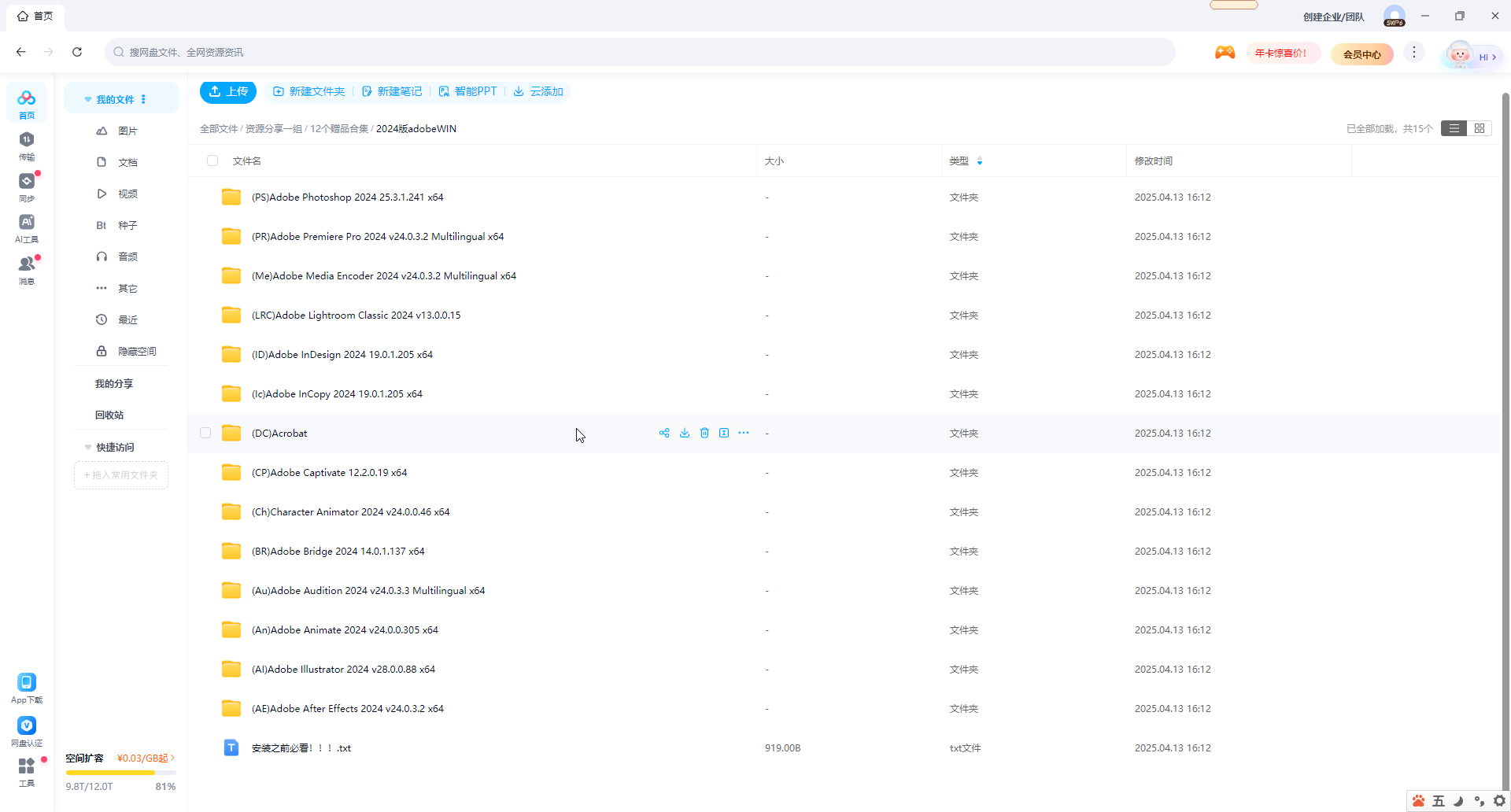Go to 全部文件 in breadcrumb
Screen dimensions: 1511x812
pos(218,129)
